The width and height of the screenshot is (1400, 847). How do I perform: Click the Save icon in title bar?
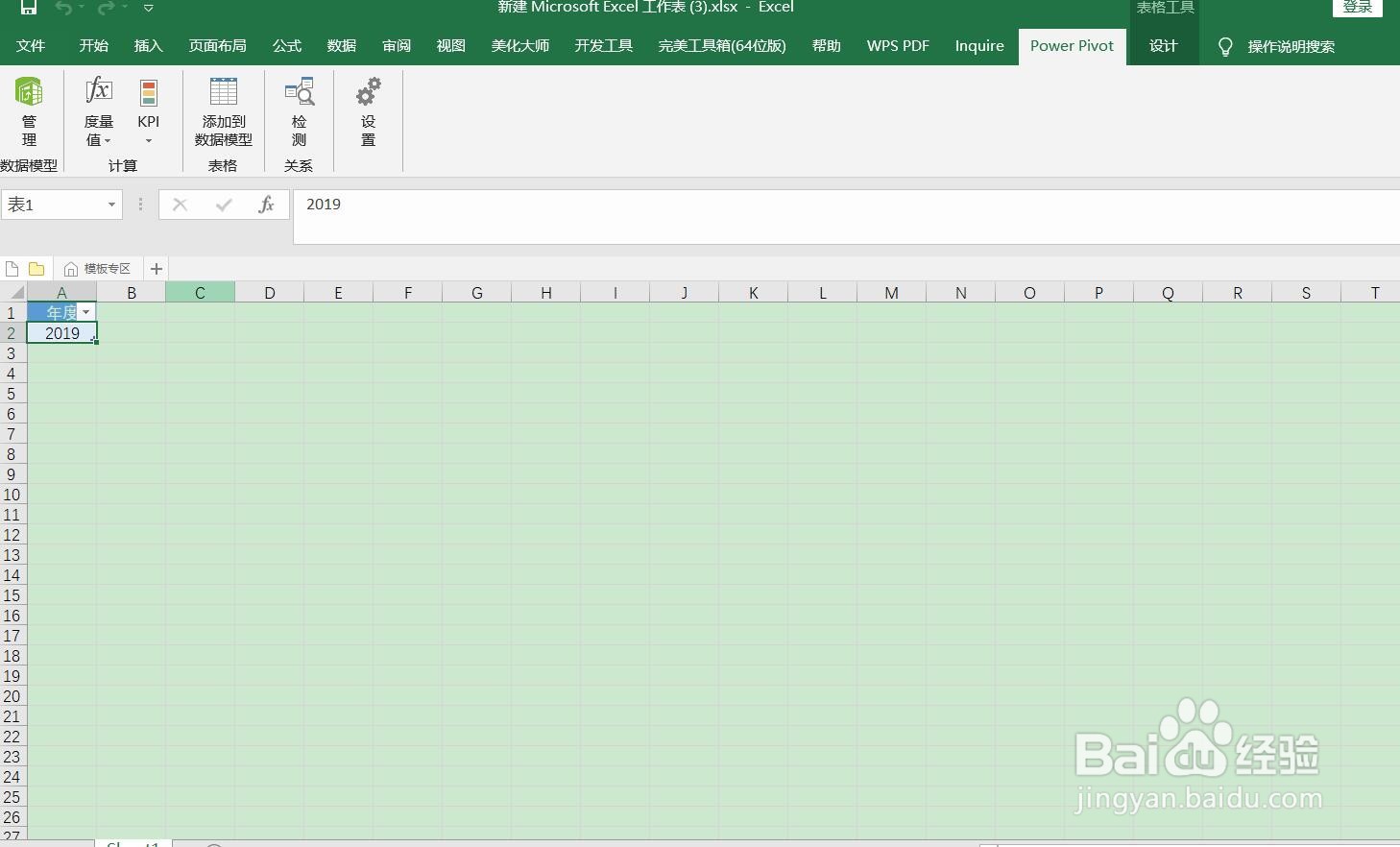[x=29, y=8]
